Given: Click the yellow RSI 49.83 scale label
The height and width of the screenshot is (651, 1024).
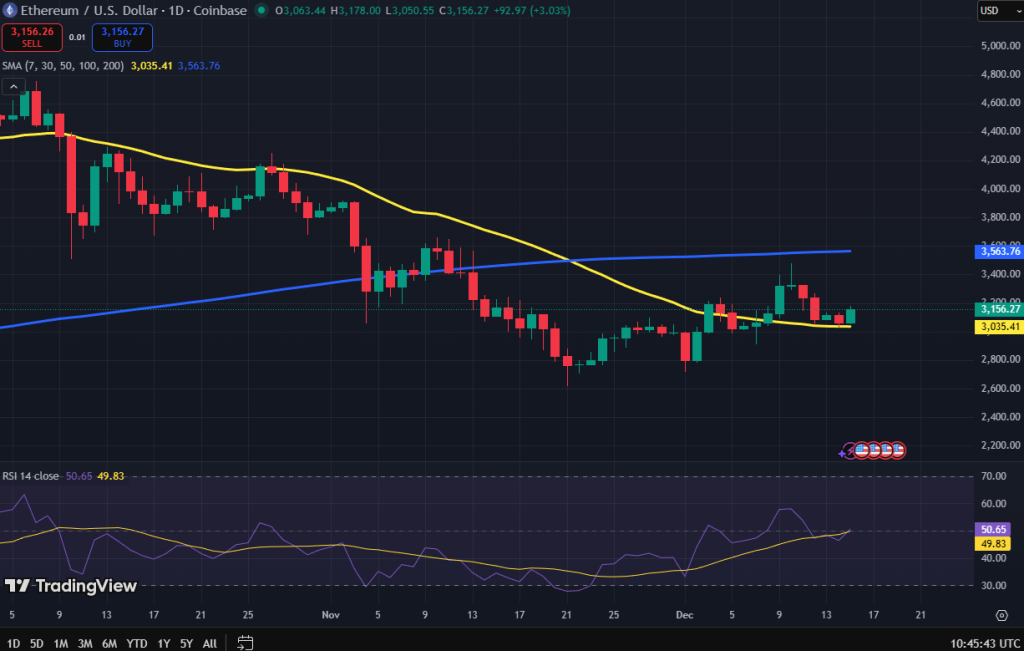Looking at the screenshot, I should 993,544.
